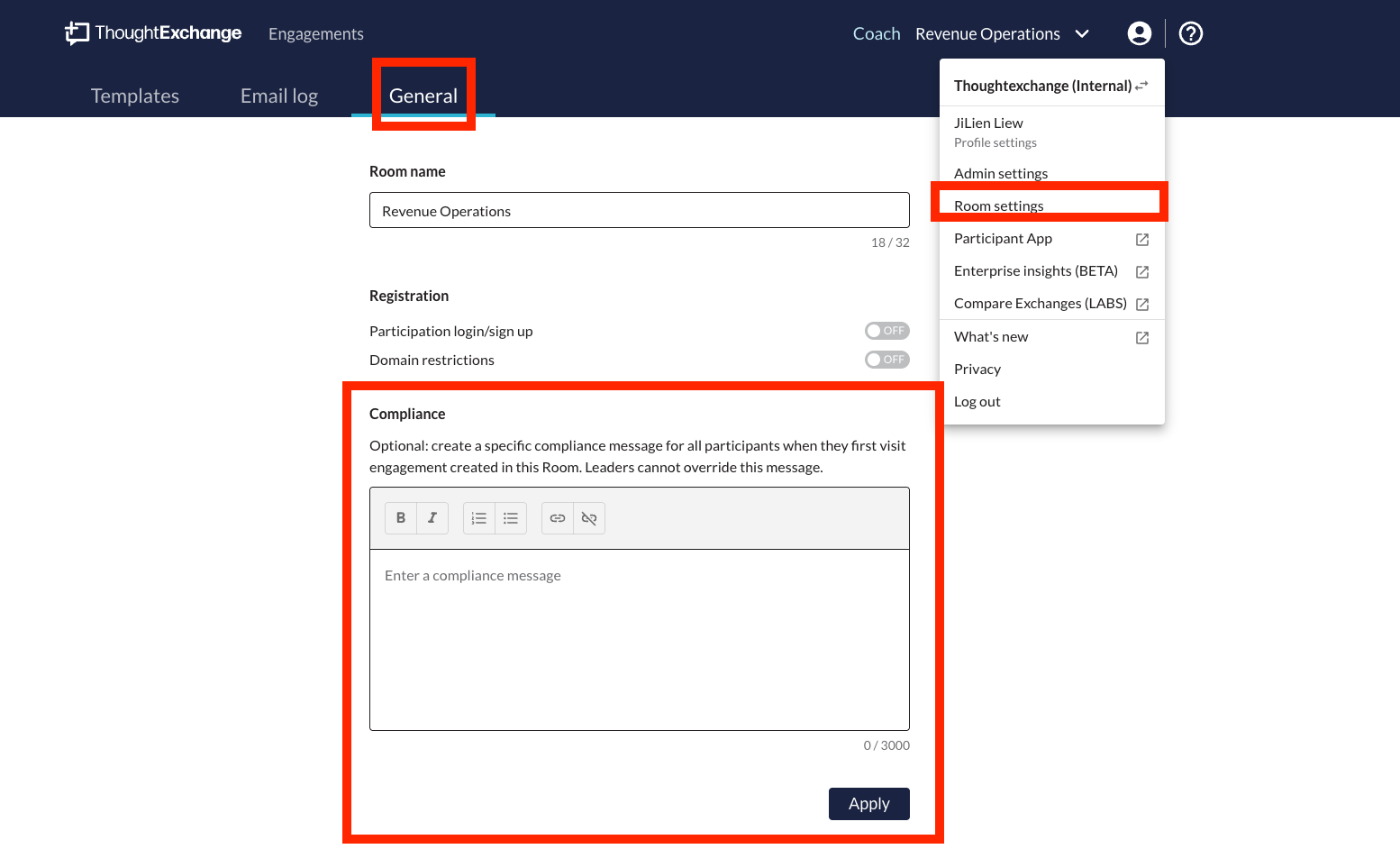Click the Compliance section heading

pyautogui.click(x=407, y=415)
